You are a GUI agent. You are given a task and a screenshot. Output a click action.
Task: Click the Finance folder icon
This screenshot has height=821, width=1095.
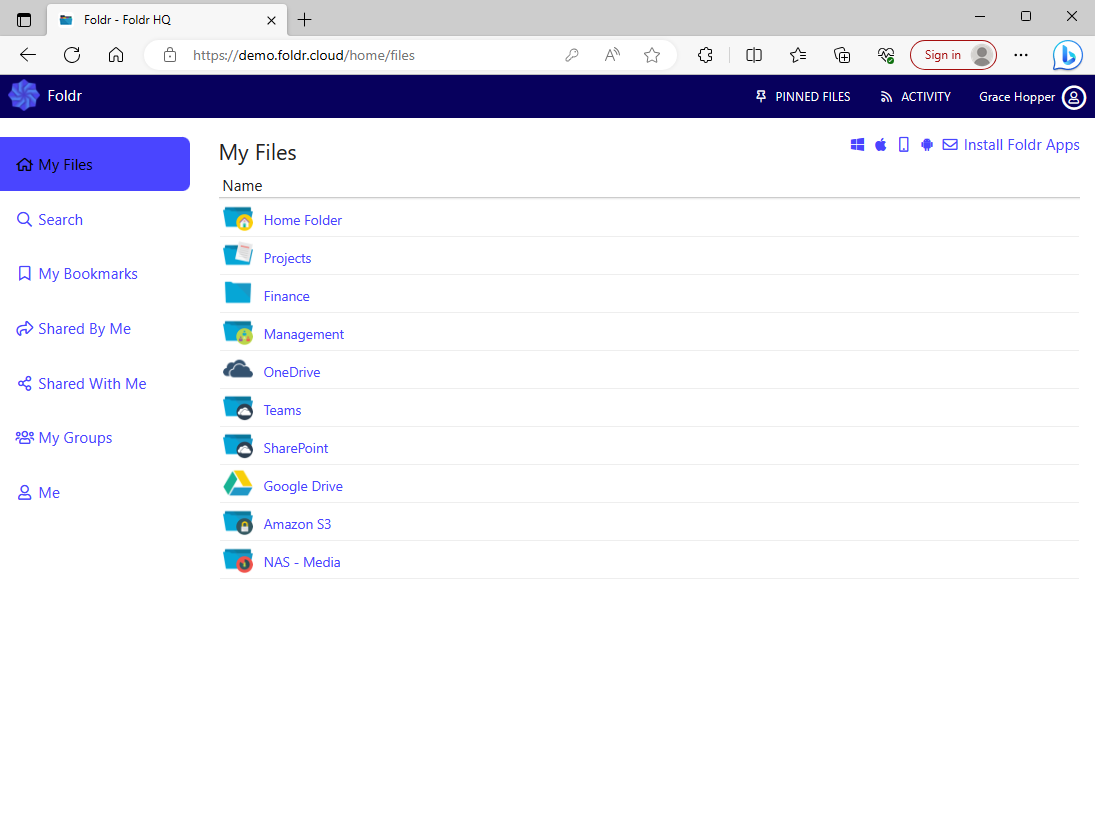tap(238, 293)
